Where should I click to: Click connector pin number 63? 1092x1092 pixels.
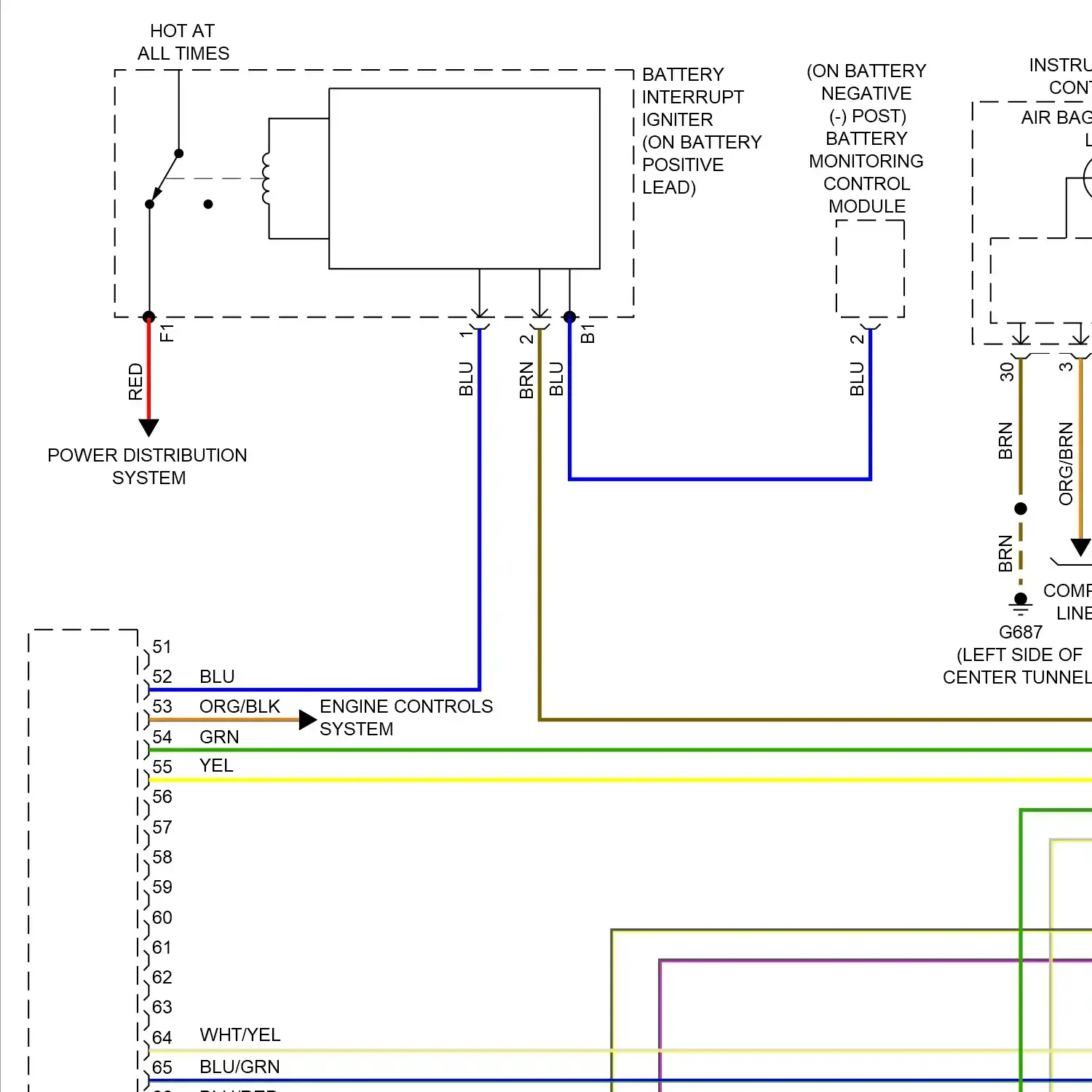(162, 1007)
